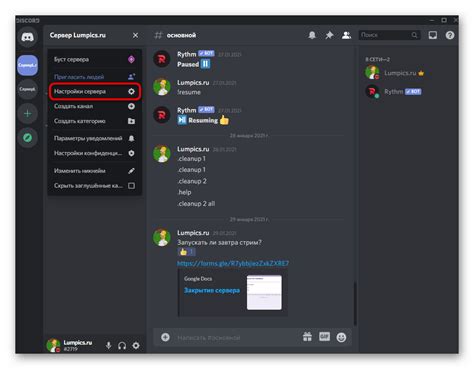Image resolution: width=474 pixels, height=369 pixels.
Task: Select Создать канал menu entry
Action: (94, 106)
